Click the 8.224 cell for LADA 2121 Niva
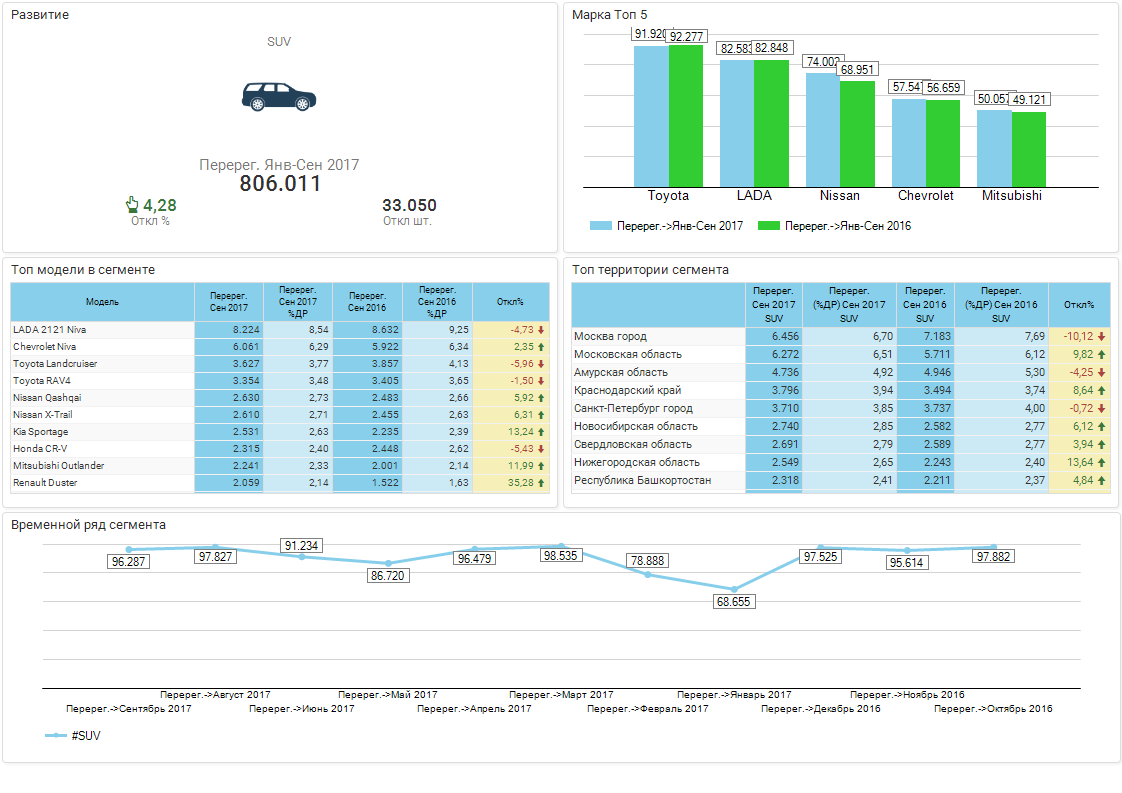The height and width of the screenshot is (793, 1122). 229,330
